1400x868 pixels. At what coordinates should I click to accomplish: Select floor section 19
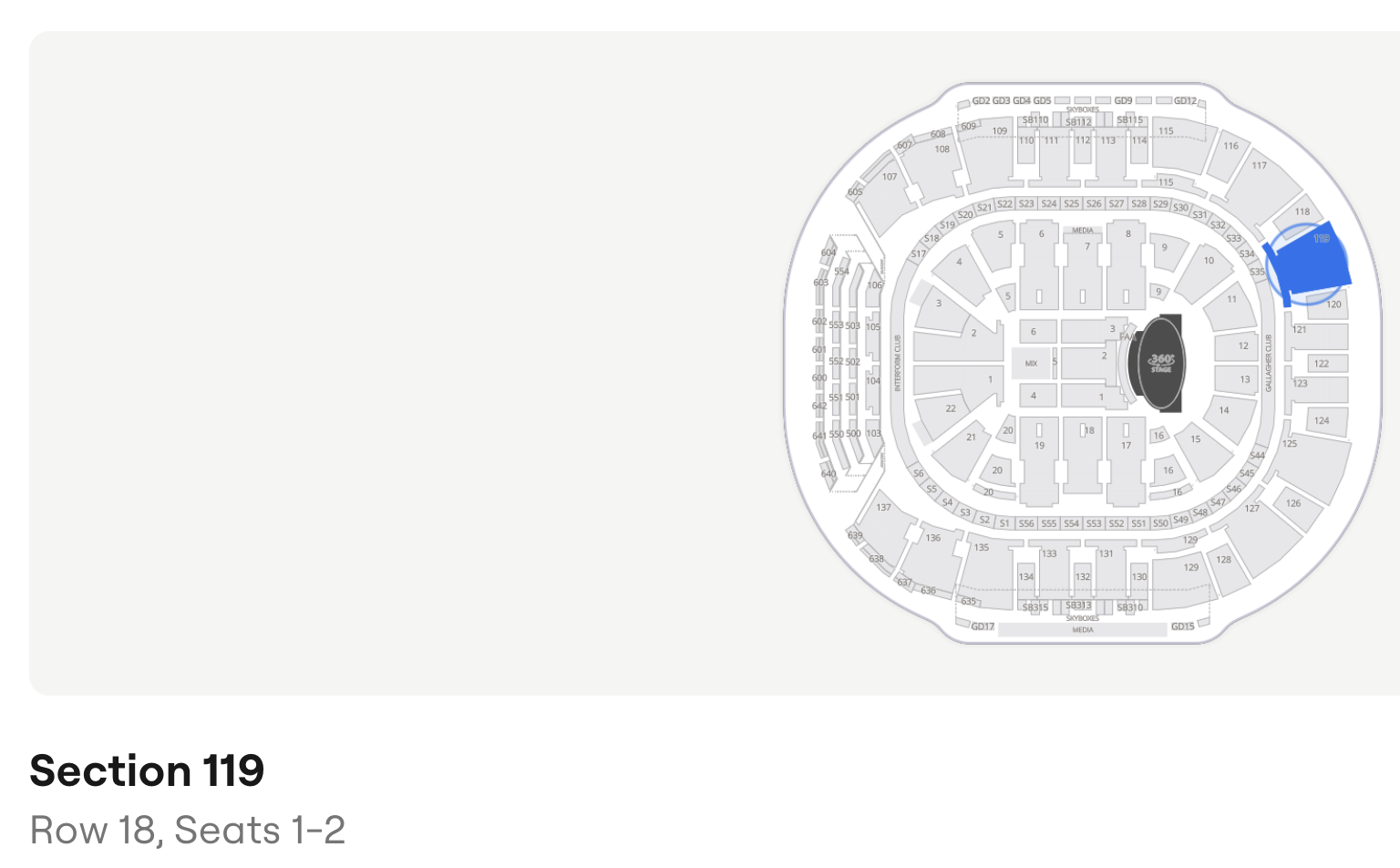click(1039, 460)
